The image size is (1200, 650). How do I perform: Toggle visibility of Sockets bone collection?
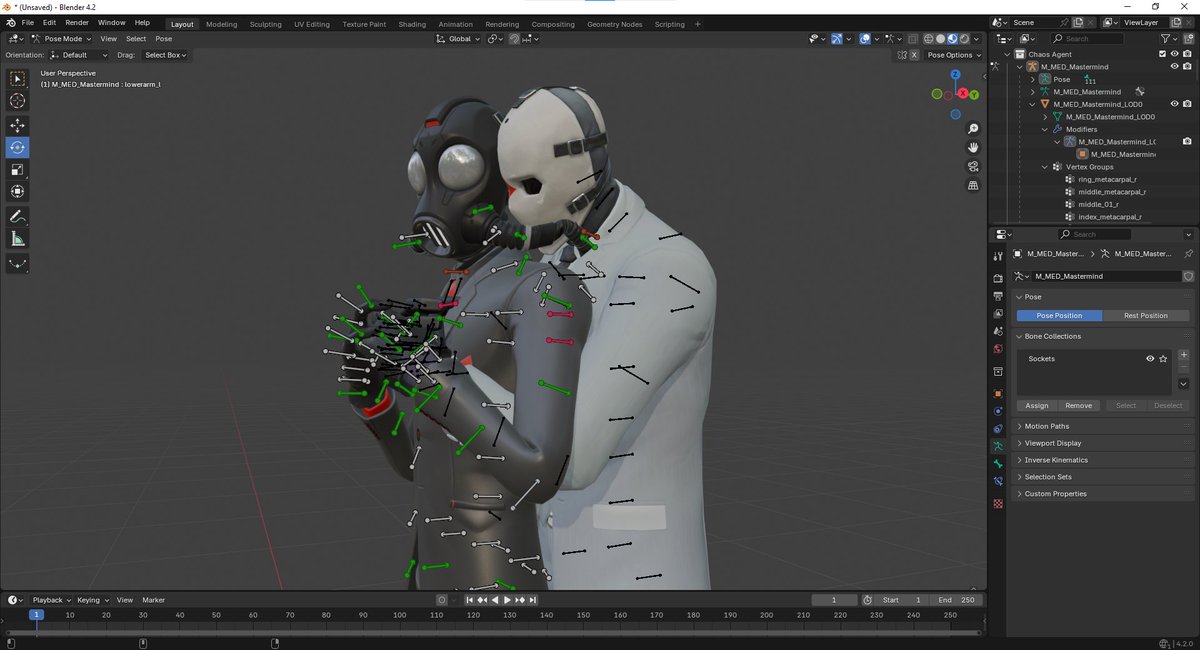[x=1150, y=358]
